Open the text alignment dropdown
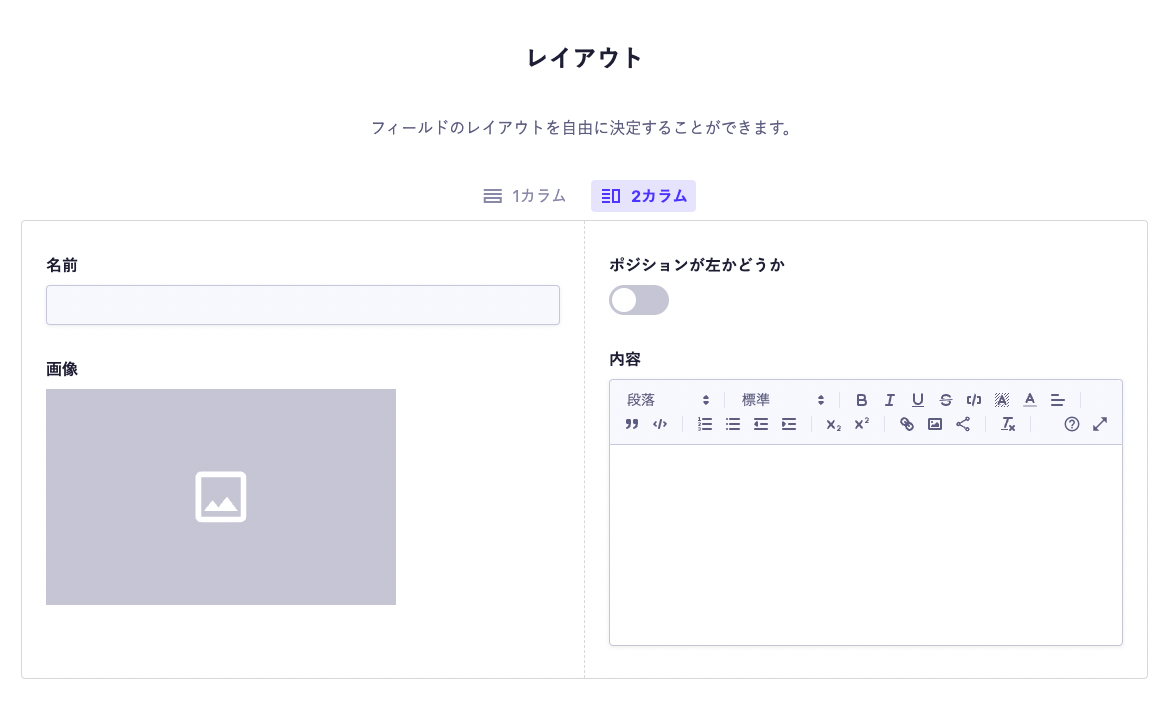The width and height of the screenshot is (1162, 711). pyautogui.click(x=1058, y=400)
